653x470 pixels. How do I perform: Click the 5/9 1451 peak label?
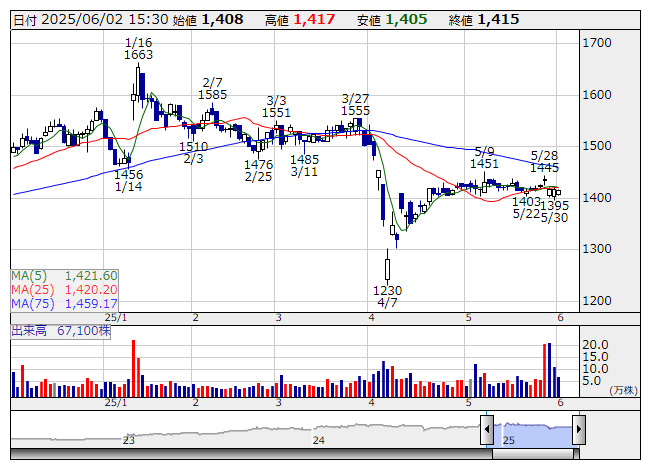tap(484, 158)
